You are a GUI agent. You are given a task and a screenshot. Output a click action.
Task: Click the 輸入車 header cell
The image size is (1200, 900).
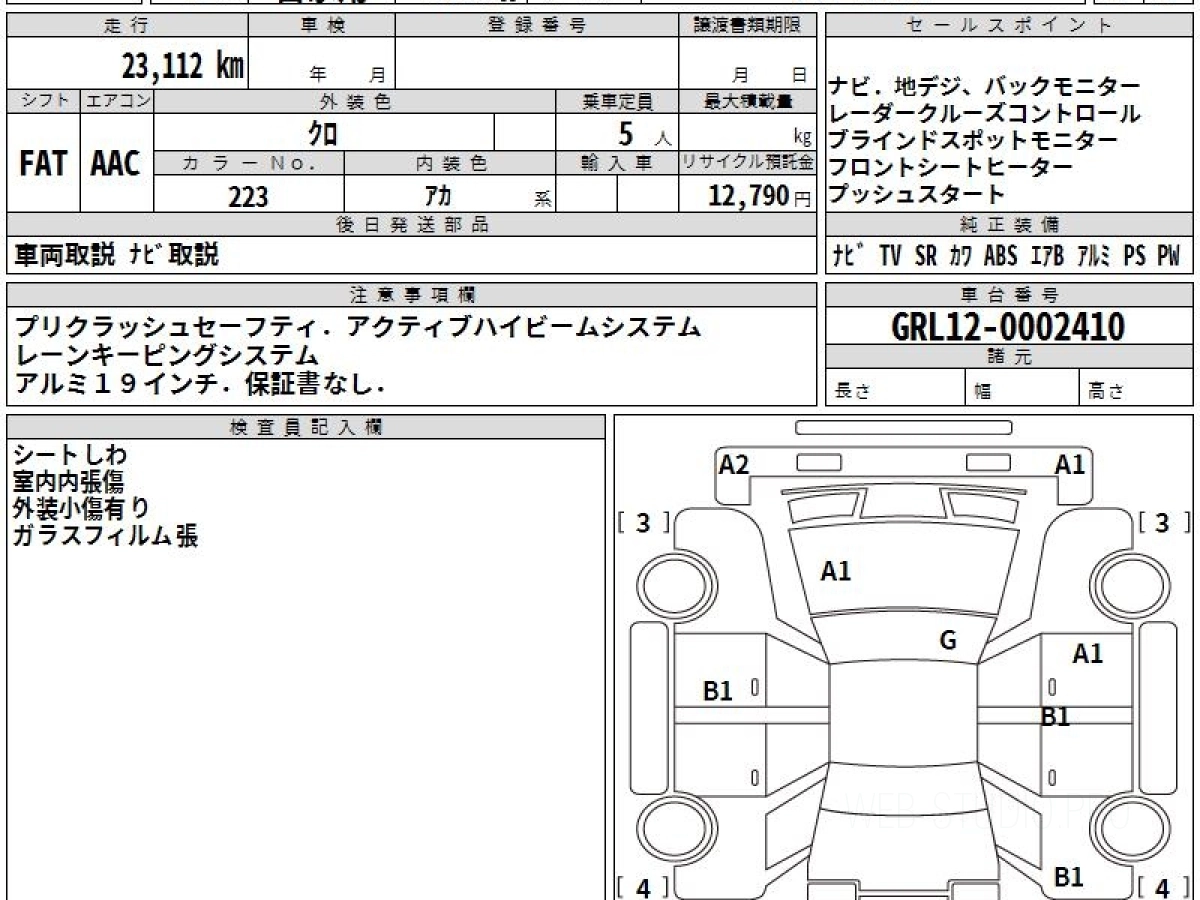click(x=617, y=163)
